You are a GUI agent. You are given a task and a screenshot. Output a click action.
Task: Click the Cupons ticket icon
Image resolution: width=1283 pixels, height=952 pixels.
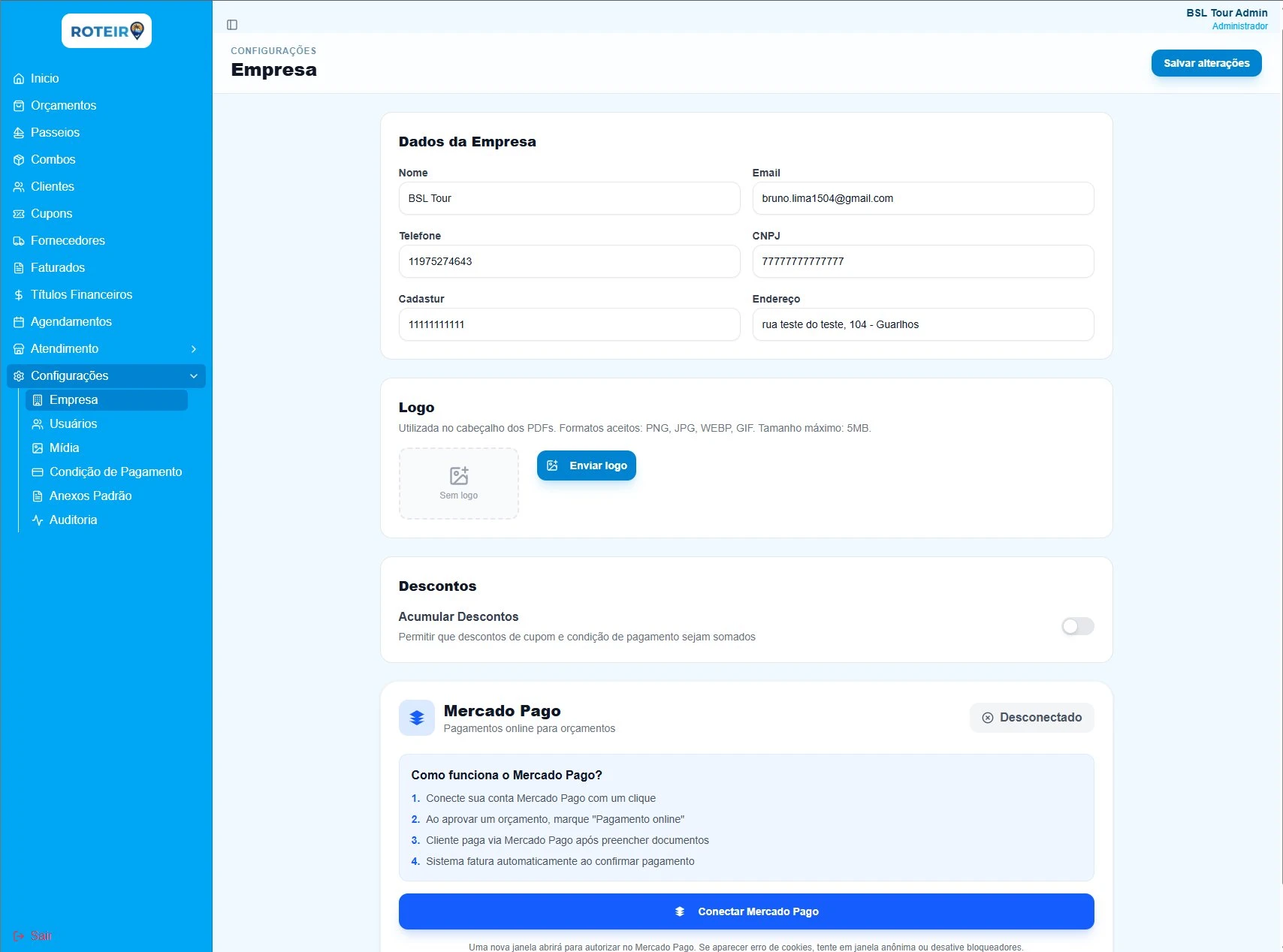[19, 214]
